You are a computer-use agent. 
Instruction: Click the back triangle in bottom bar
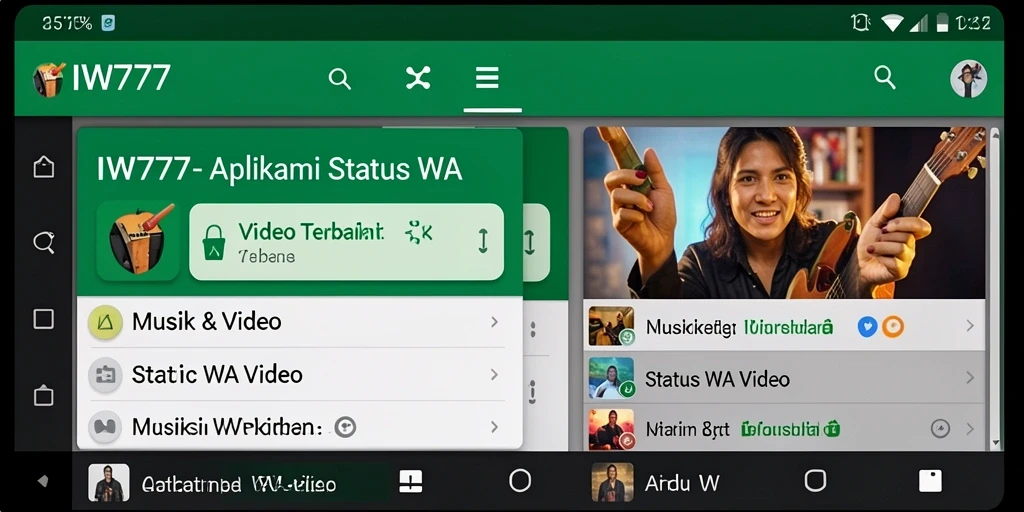click(43, 481)
